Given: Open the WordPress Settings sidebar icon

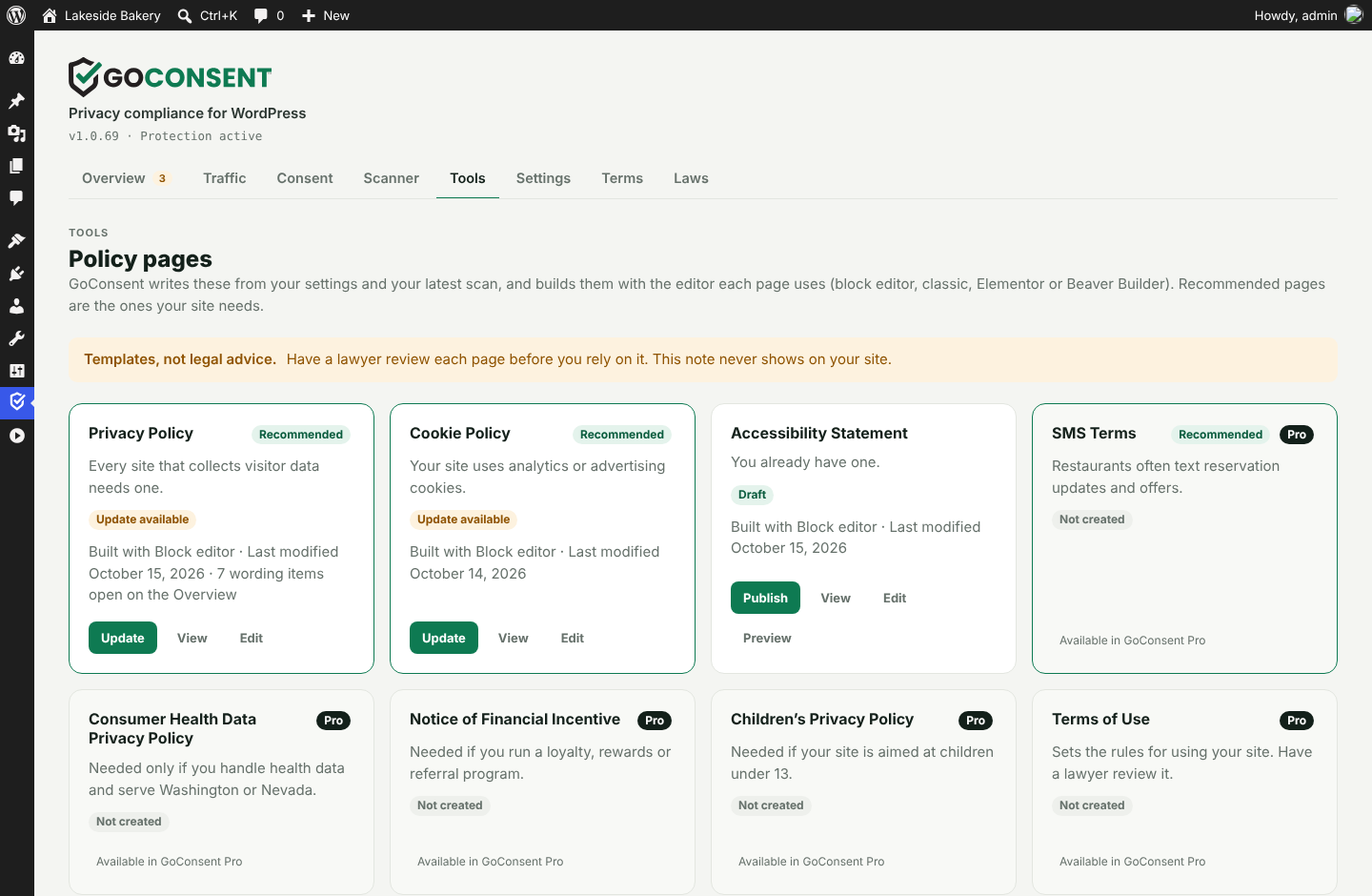Looking at the screenshot, I should [x=16, y=371].
